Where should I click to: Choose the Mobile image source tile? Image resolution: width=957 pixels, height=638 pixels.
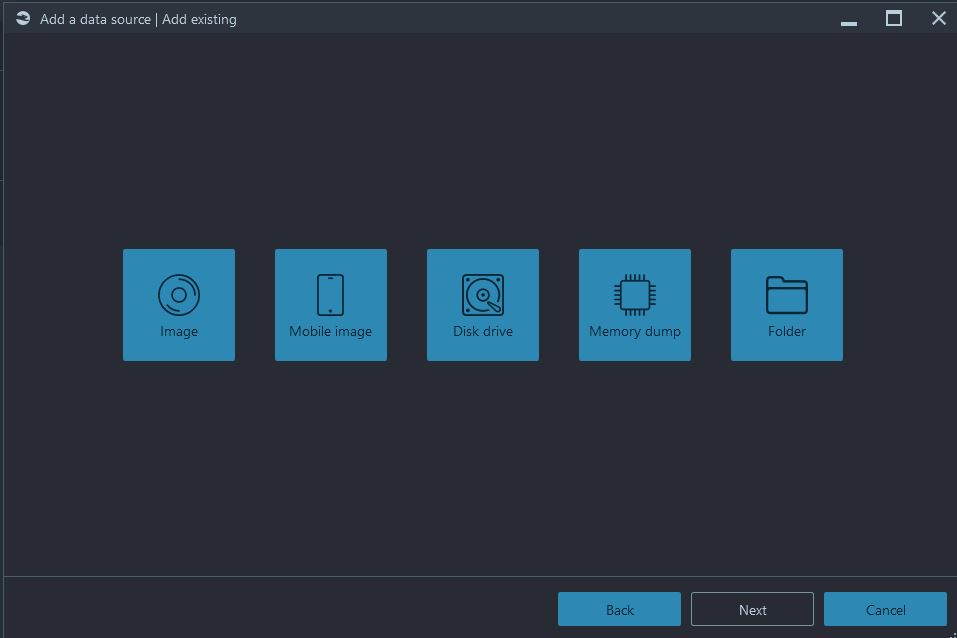331,305
